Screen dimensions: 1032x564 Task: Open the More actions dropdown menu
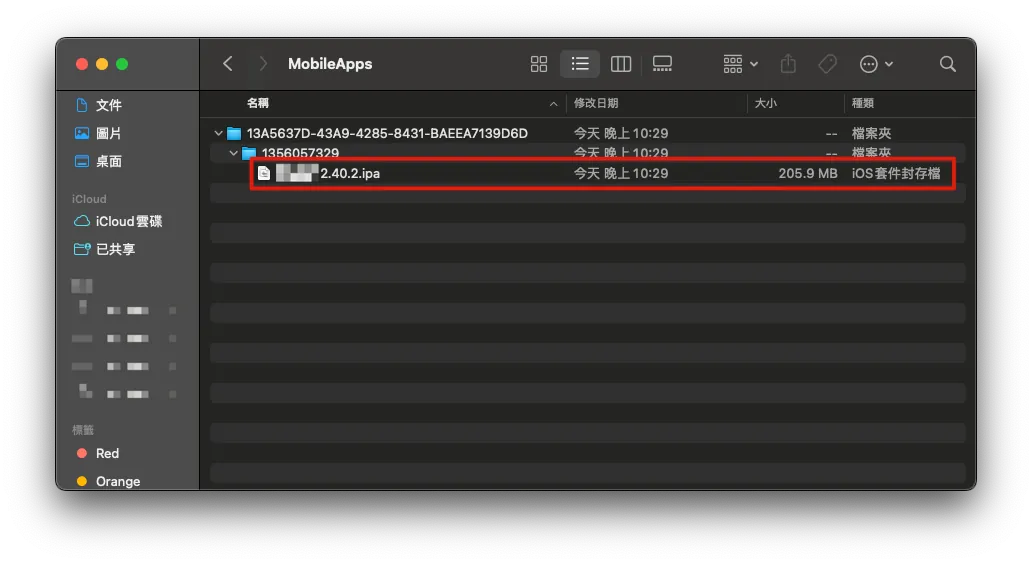click(876, 64)
